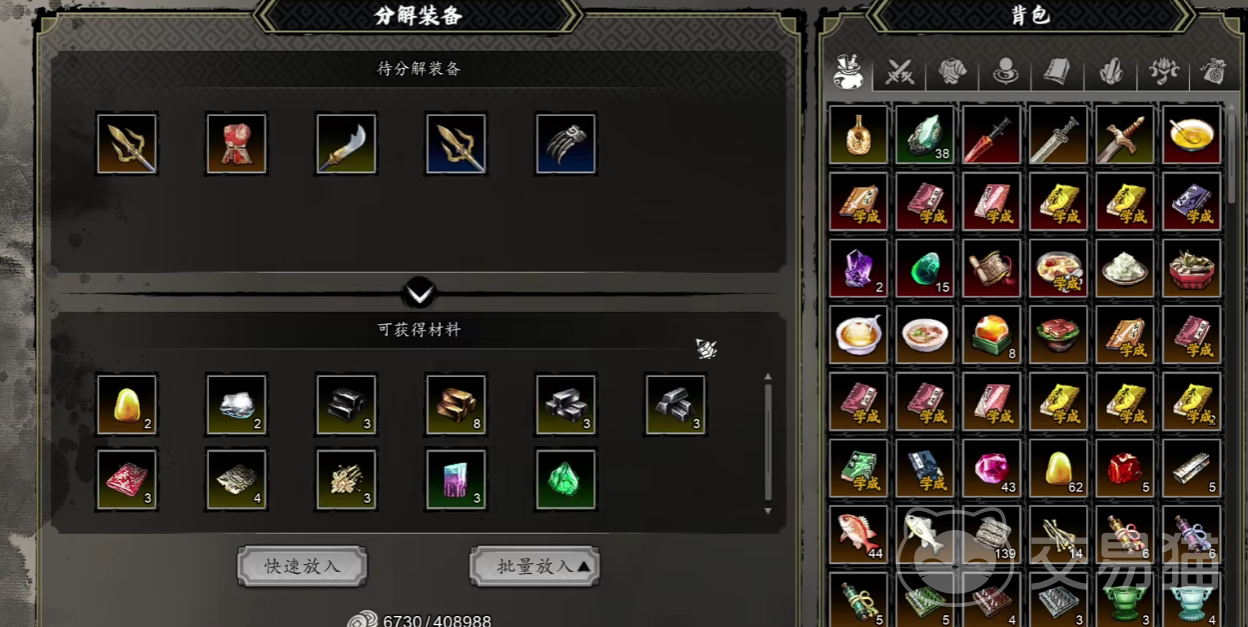
Task: Pick the gourd bottle in the backpack
Action: point(859,134)
